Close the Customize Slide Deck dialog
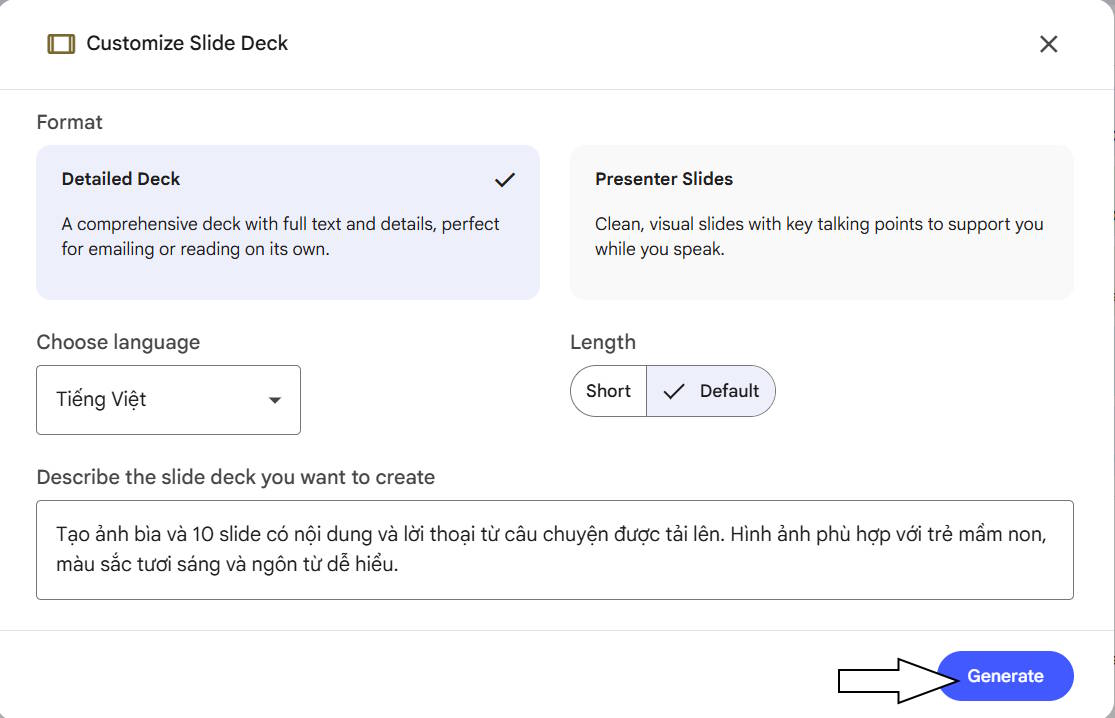The width and height of the screenshot is (1115, 718). (x=1048, y=44)
